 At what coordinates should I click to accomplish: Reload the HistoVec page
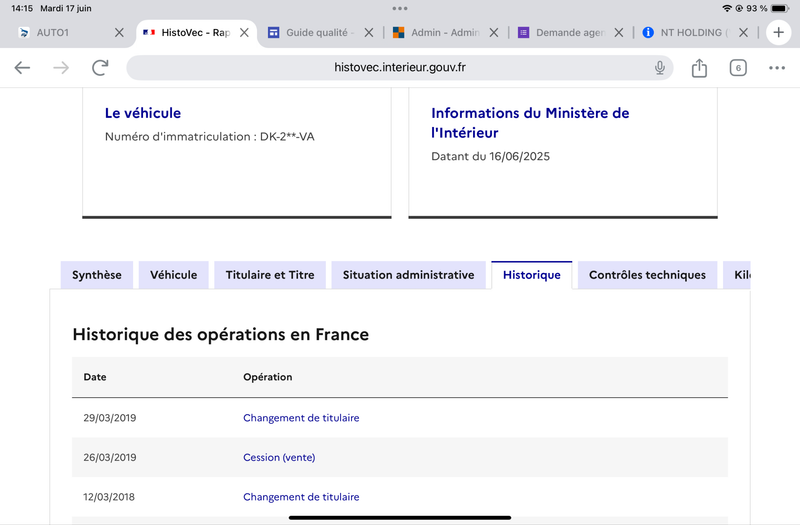click(x=100, y=67)
